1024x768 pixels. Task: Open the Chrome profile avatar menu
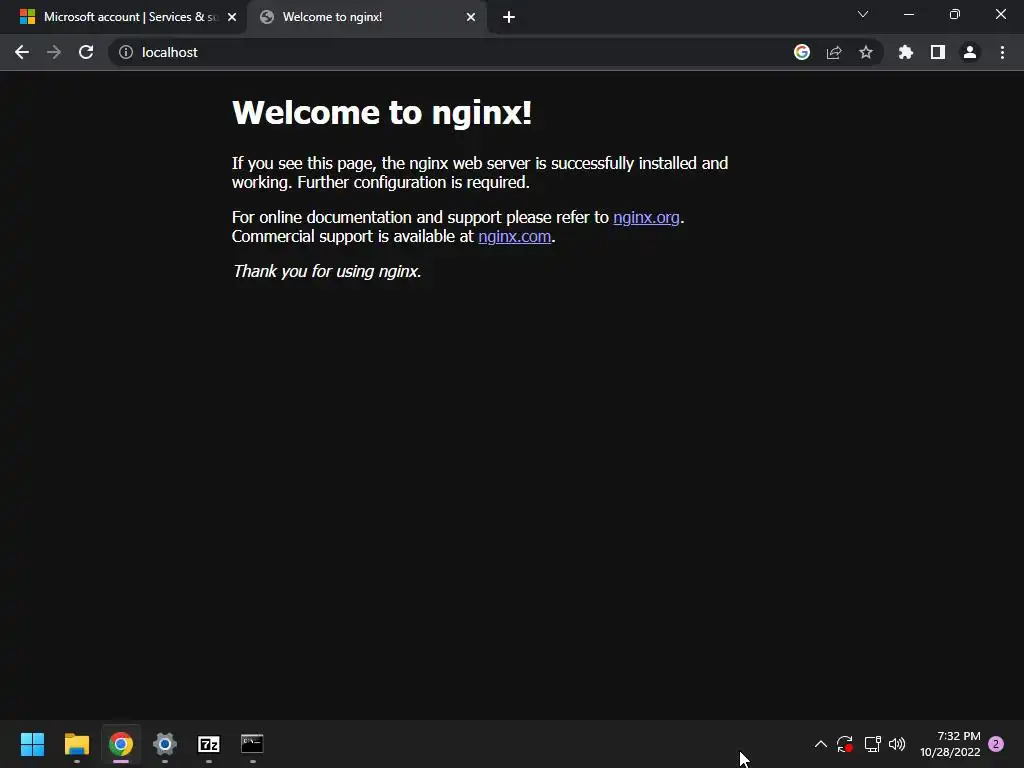click(970, 52)
